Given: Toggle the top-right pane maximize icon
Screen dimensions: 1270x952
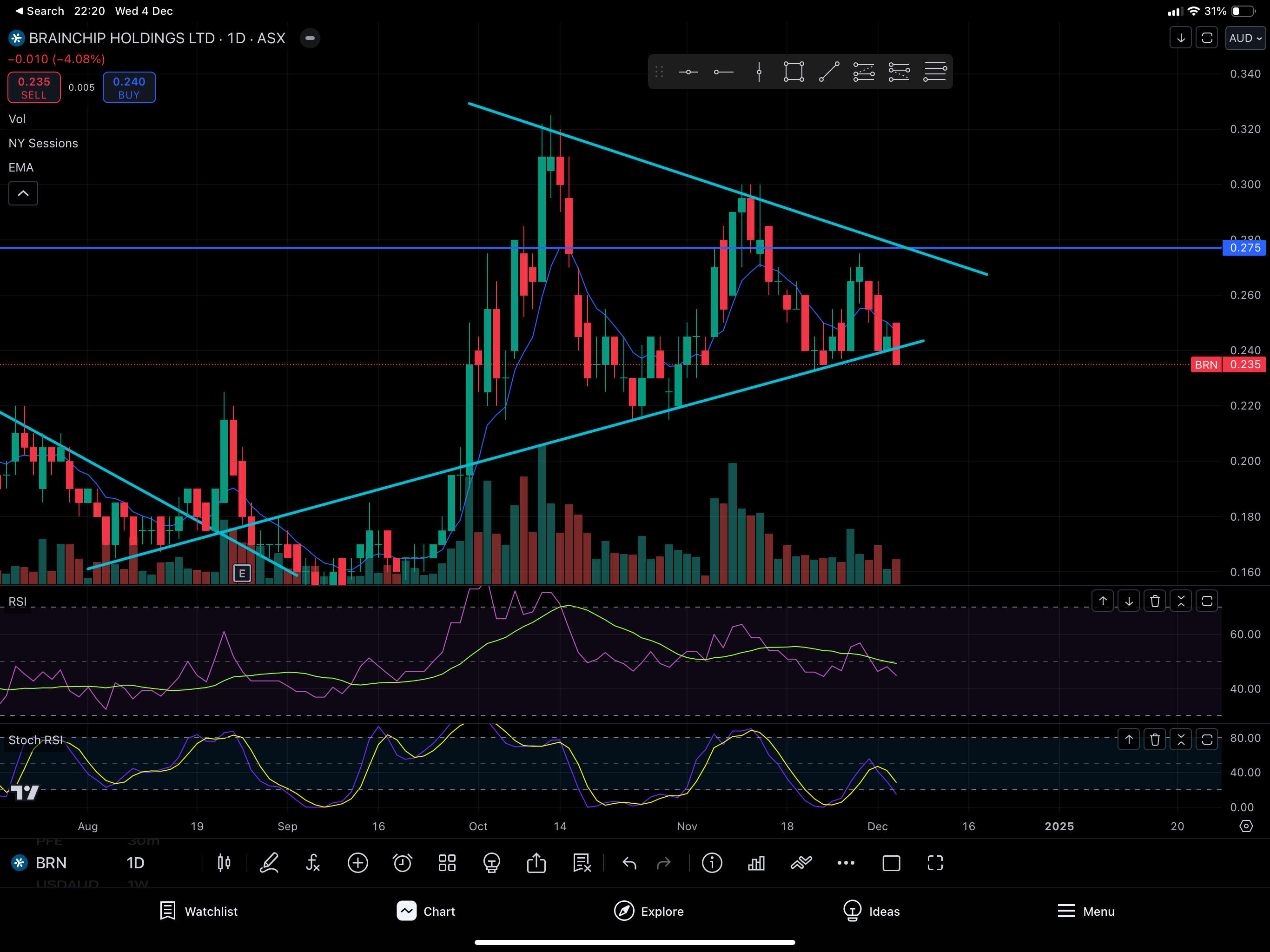Looking at the screenshot, I should (1207, 38).
